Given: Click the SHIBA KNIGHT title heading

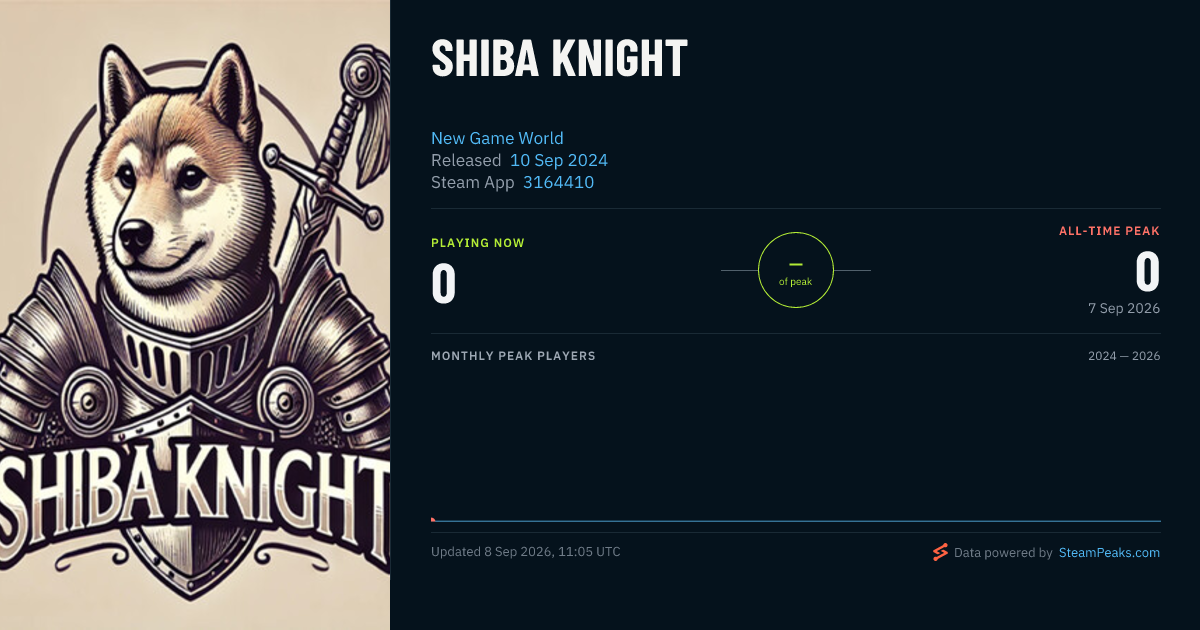Looking at the screenshot, I should [x=559, y=60].
